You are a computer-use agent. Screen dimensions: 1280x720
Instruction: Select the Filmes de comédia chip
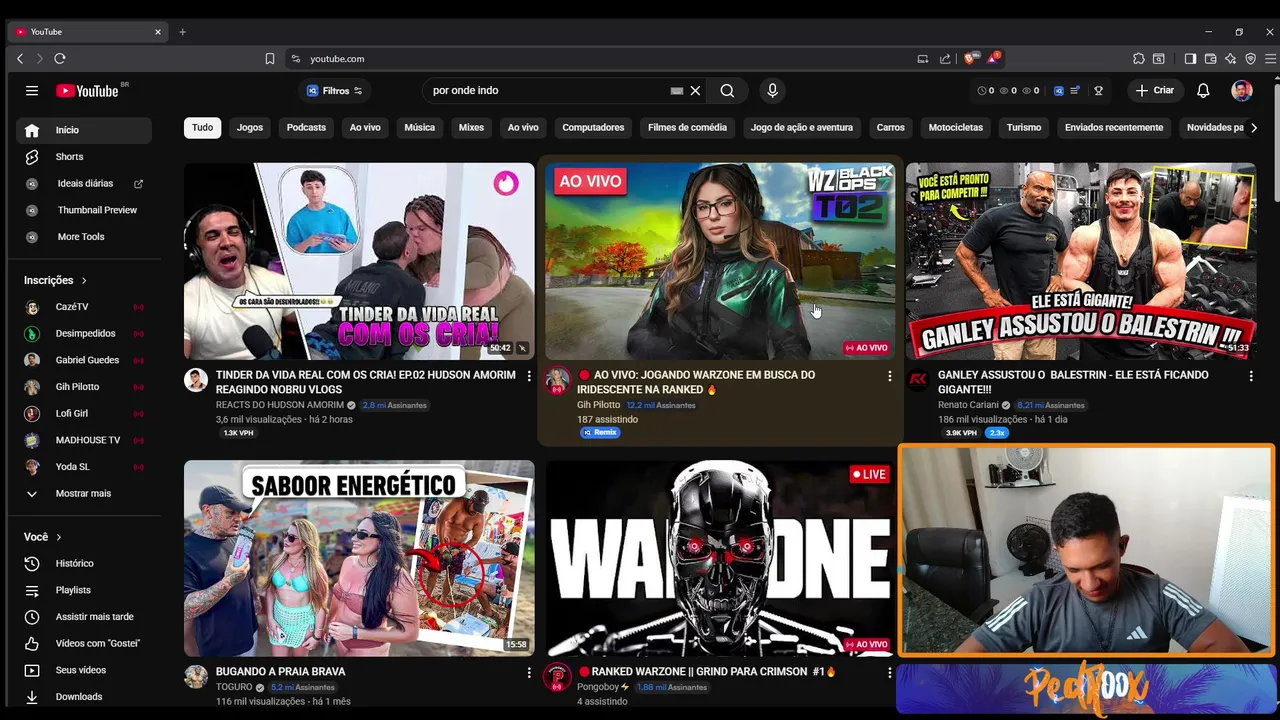(x=687, y=128)
